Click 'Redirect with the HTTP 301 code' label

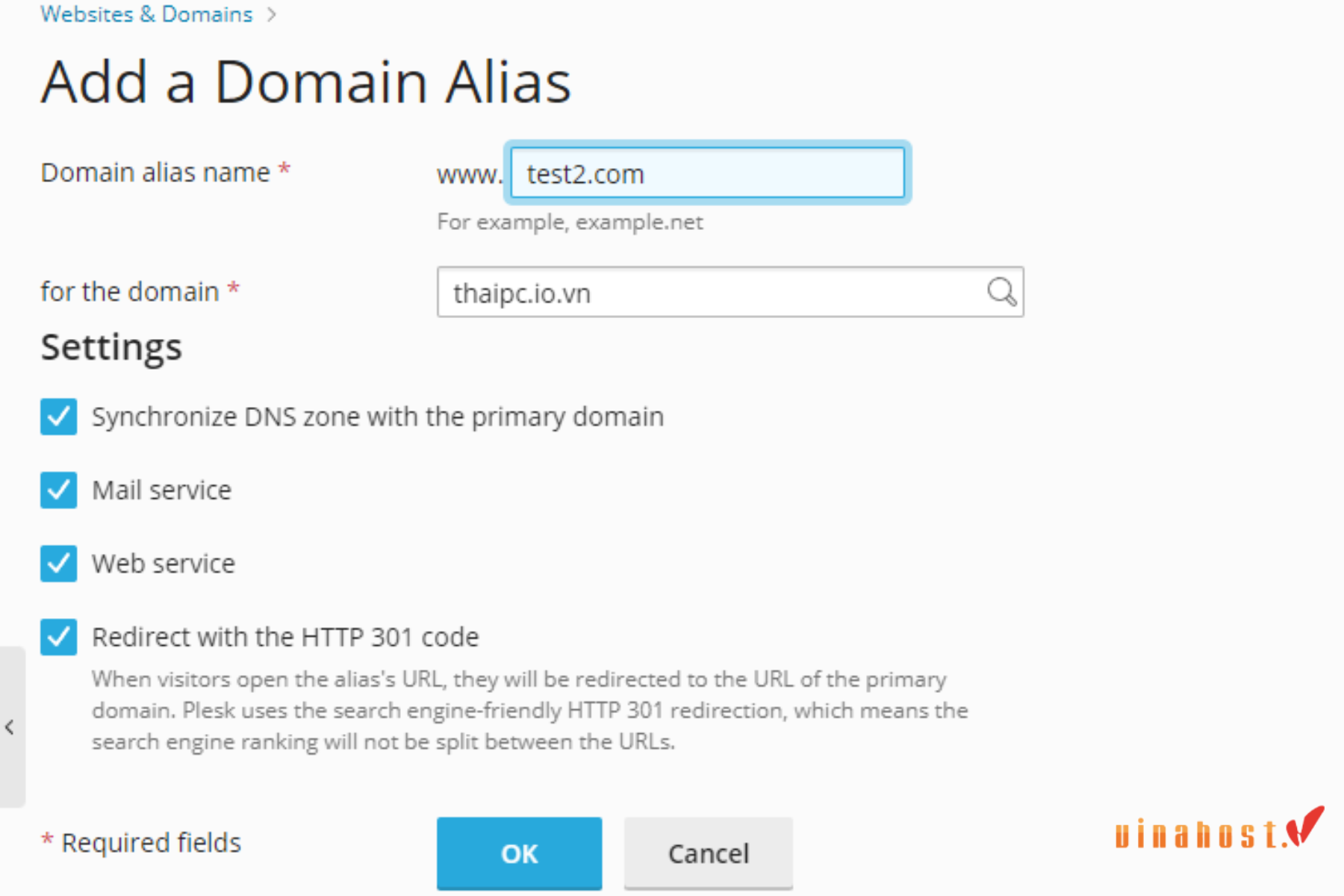click(285, 637)
